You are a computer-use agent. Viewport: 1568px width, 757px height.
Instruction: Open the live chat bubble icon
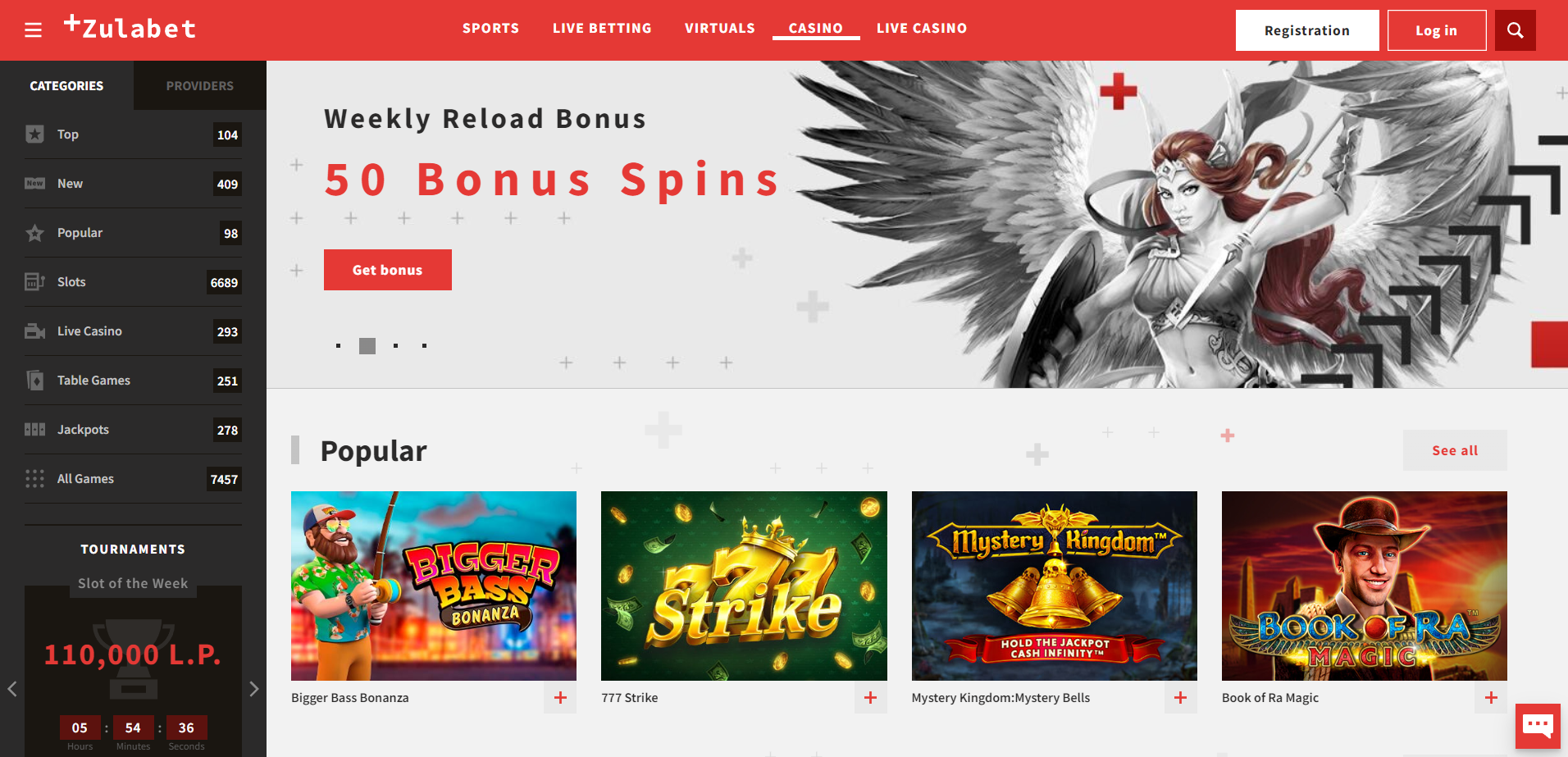coord(1538,726)
